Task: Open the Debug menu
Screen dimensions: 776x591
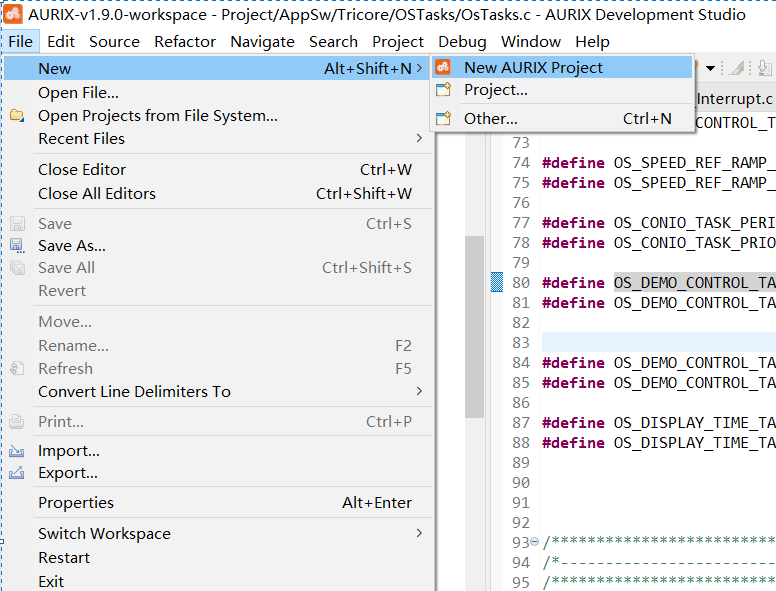Action: tap(462, 42)
